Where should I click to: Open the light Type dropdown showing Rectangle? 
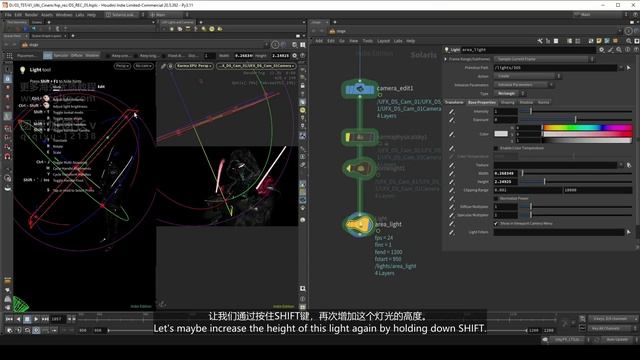(509, 93)
